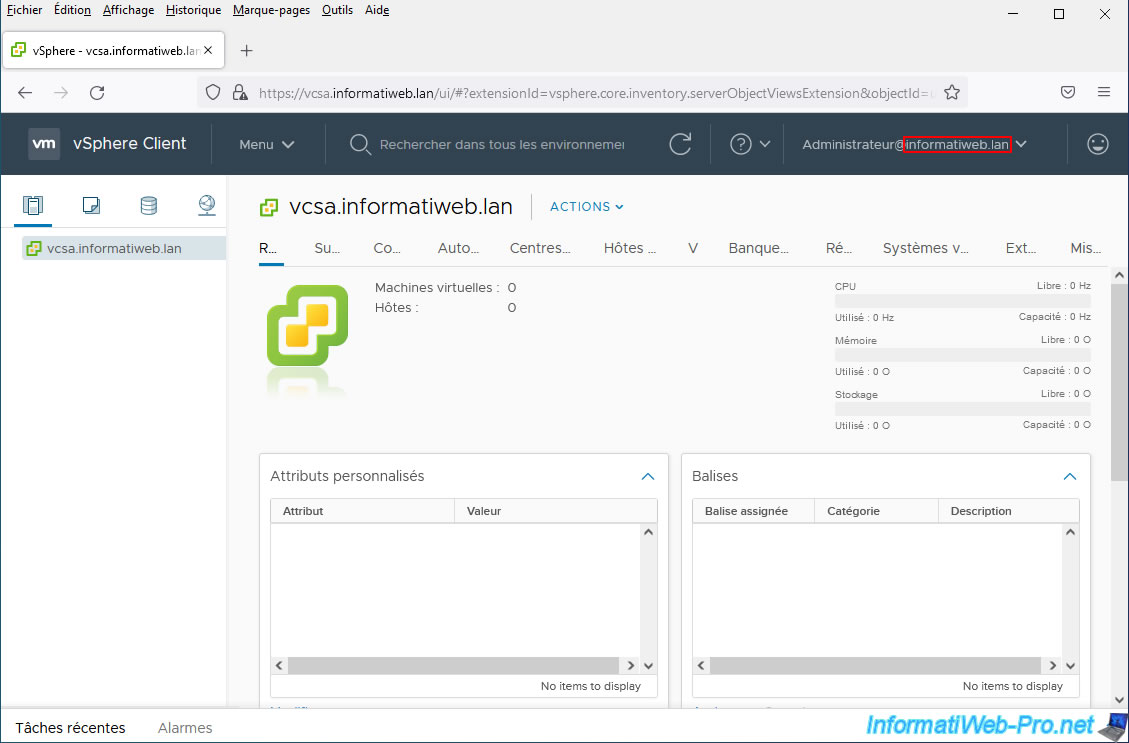This screenshot has width=1129, height=743.
Task: Switch to the Su... (Surveiller) tab
Action: click(327, 248)
